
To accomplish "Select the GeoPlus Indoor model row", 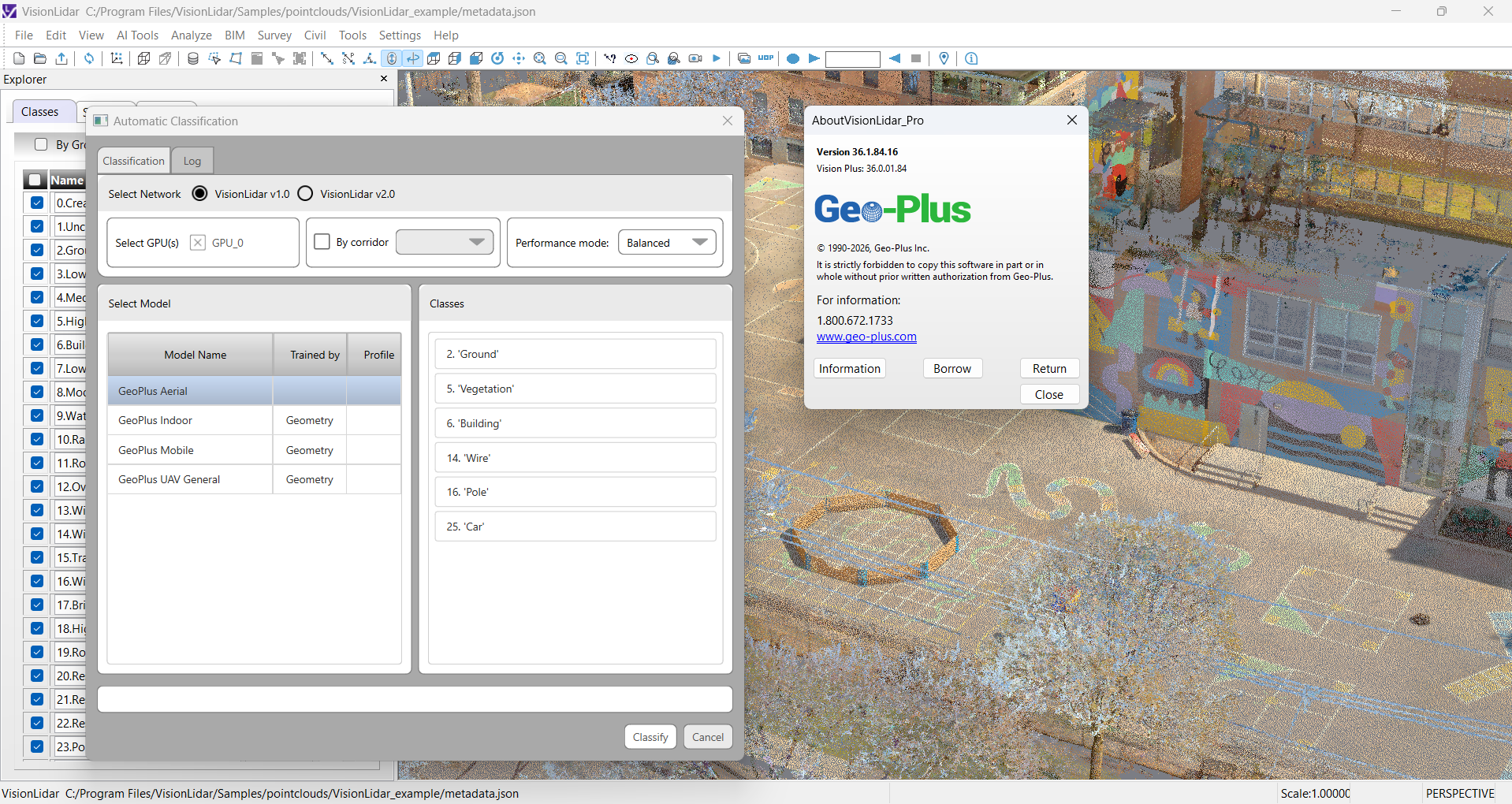I will pyautogui.click(x=254, y=420).
